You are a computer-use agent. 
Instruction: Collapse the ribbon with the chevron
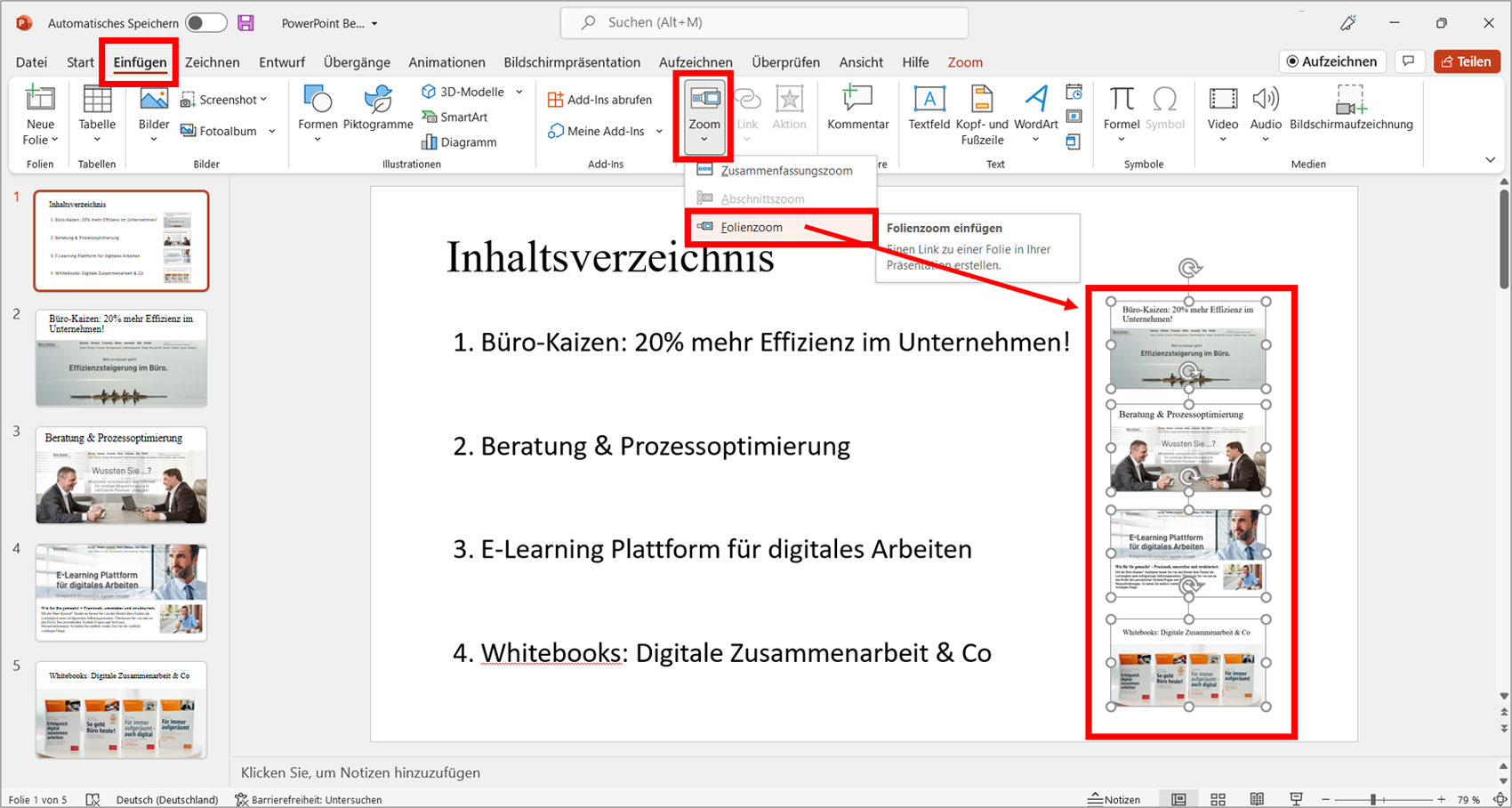pos(1490,160)
